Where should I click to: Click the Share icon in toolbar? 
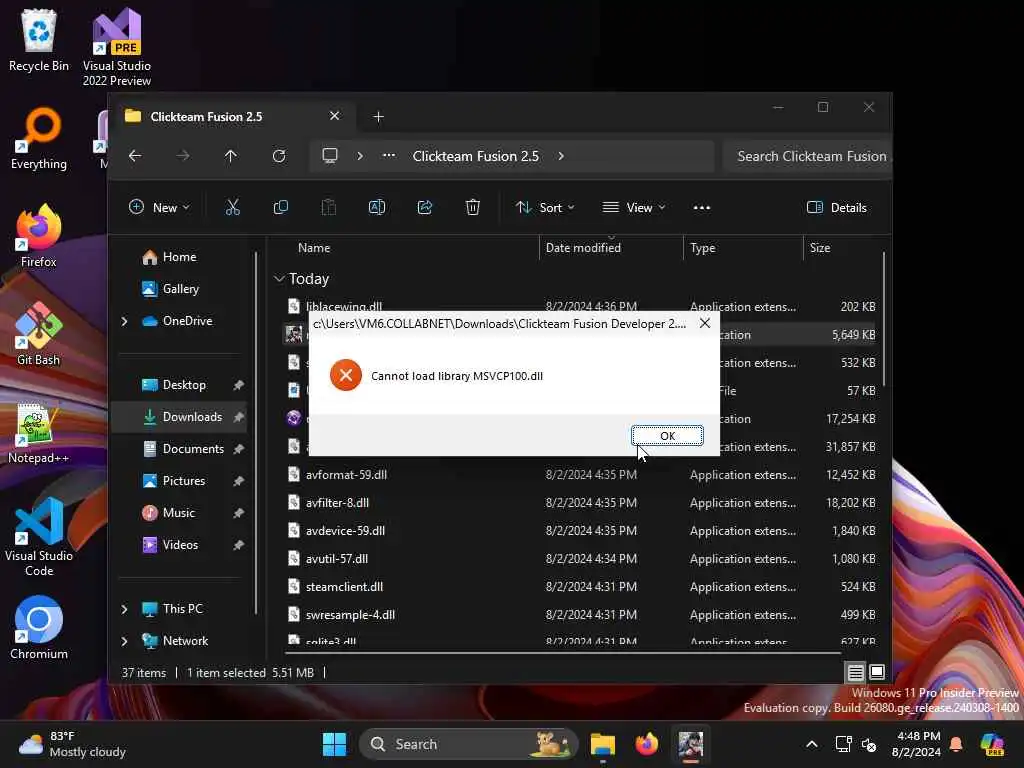425,208
